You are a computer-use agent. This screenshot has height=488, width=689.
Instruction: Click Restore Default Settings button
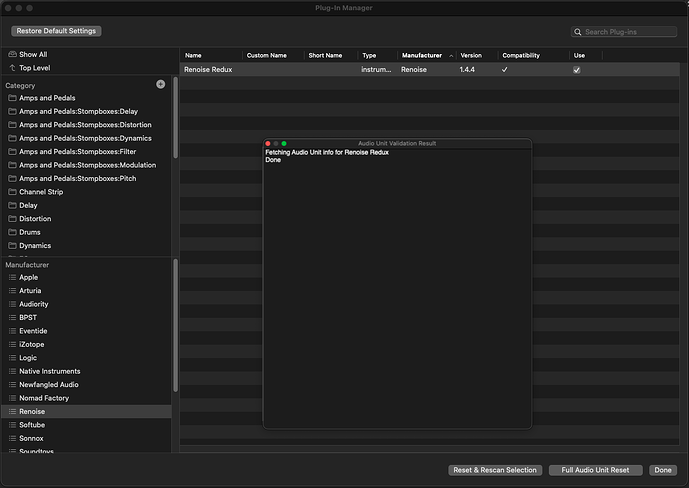pos(56,31)
